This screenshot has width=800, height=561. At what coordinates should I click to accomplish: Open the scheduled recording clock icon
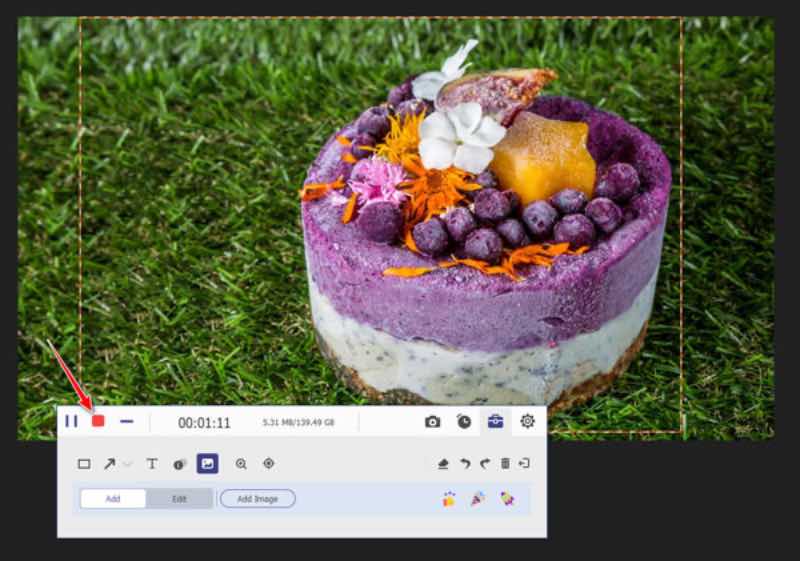pyautogui.click(x=464, y=422)
